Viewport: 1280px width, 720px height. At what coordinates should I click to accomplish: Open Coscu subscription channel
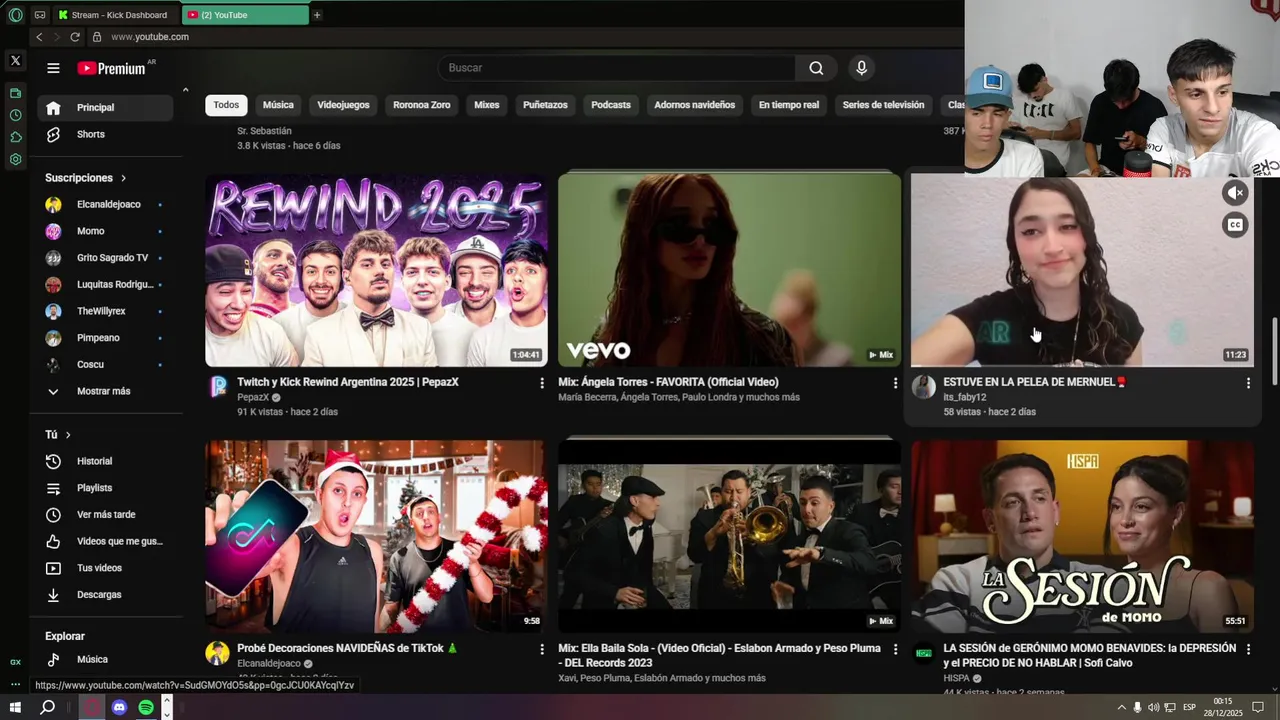click(x=104, y=365)
